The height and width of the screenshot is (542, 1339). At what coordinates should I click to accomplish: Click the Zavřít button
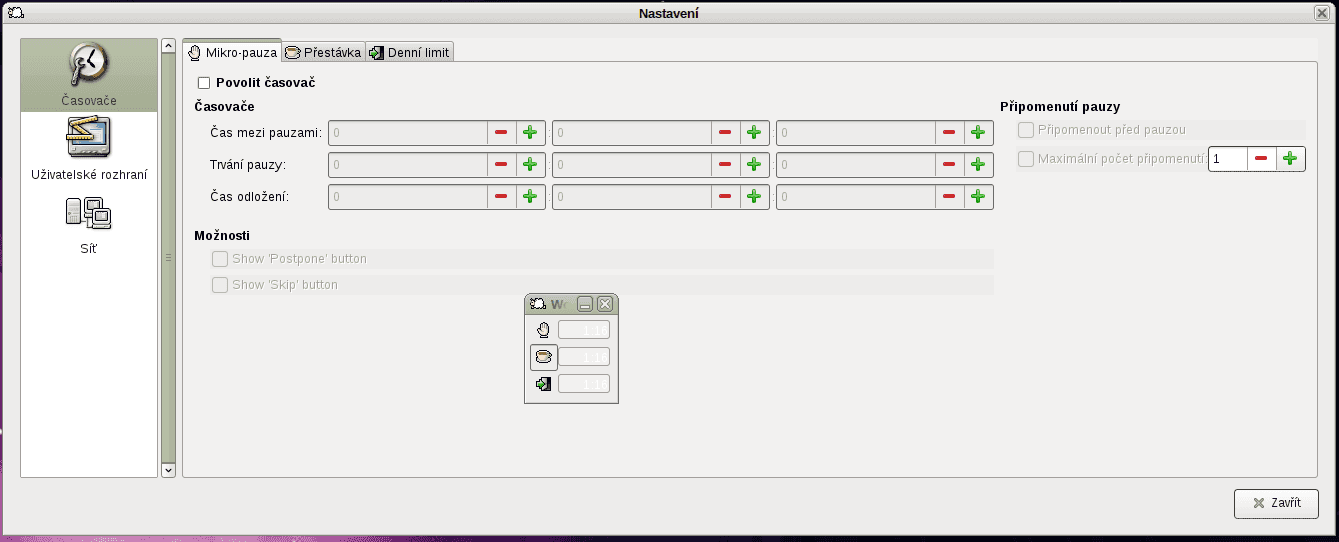[x=1277, y=503]
